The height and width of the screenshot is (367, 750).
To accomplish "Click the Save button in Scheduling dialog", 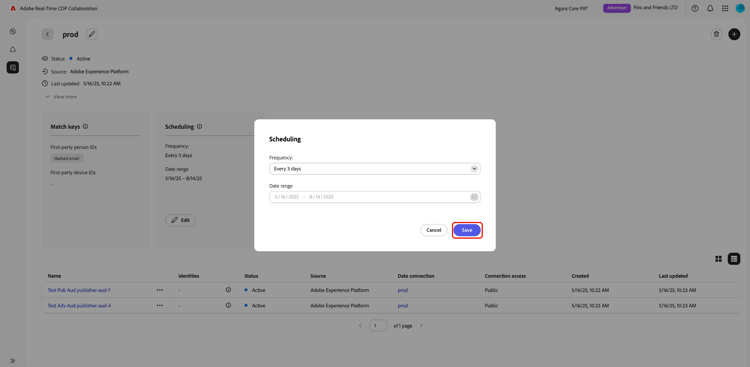I will (467, 230).
